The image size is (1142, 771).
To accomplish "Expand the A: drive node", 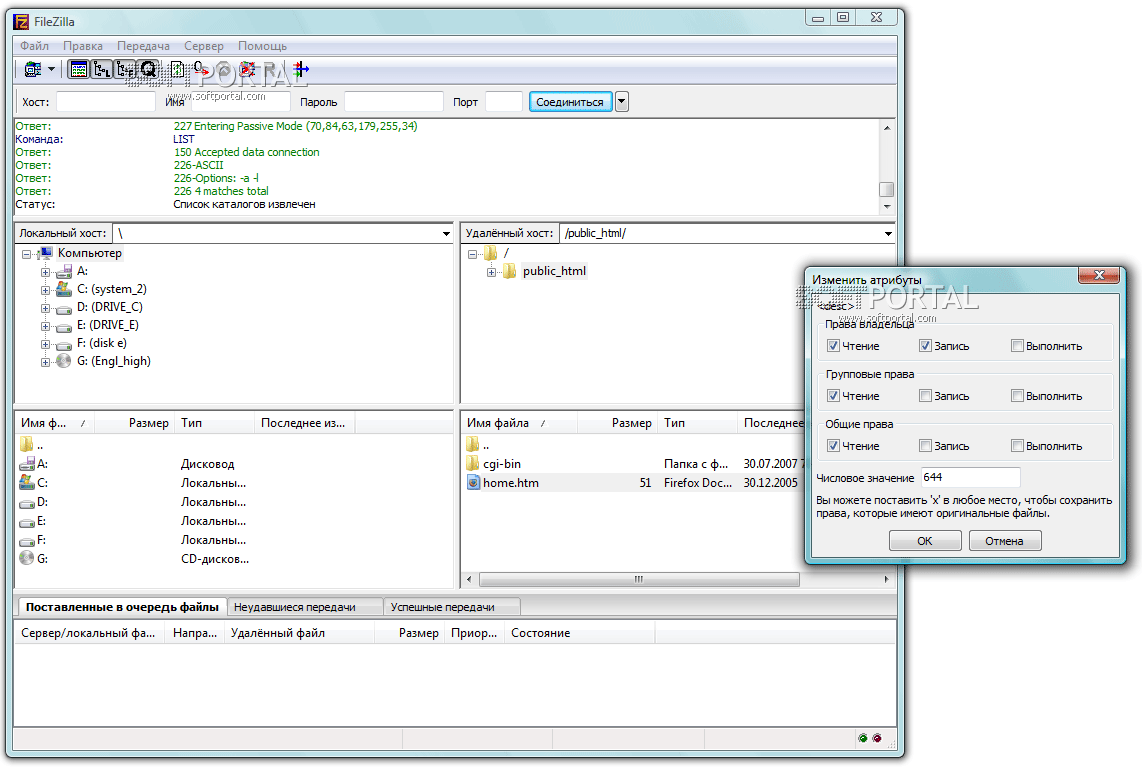I will tap(45, 272).
